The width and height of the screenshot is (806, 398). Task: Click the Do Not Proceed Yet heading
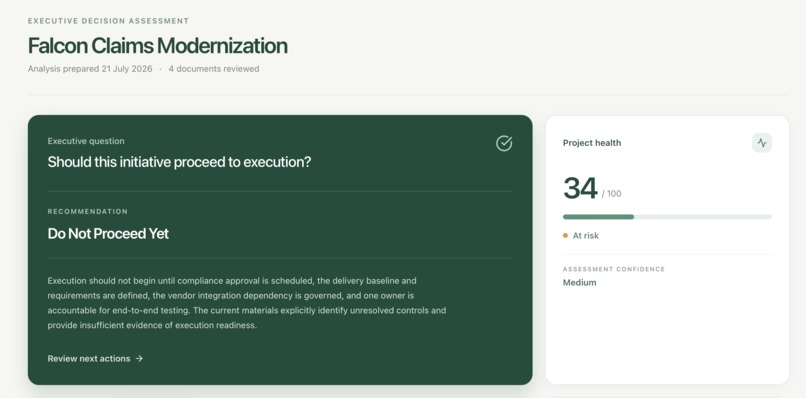[108, 233]
